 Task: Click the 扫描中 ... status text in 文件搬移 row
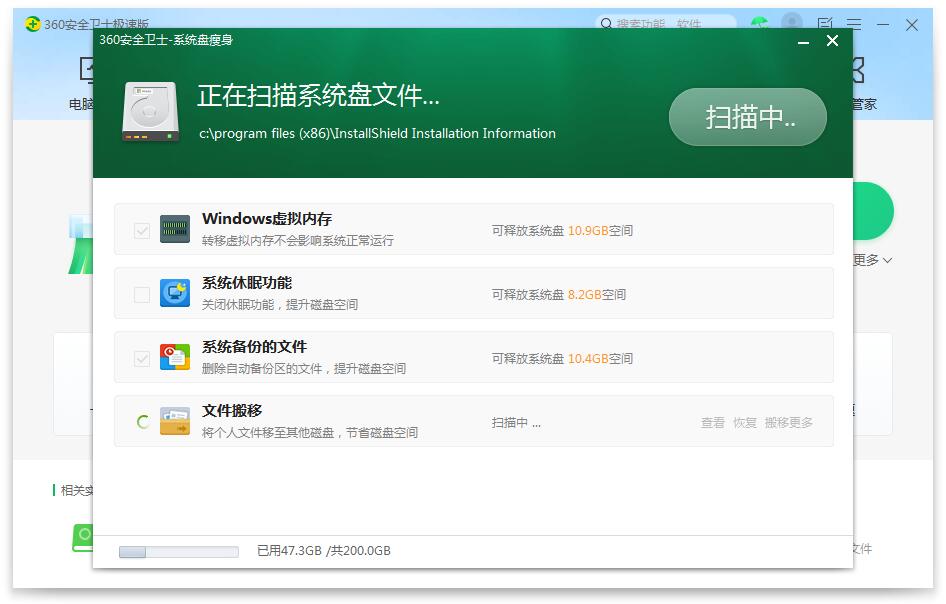click(x=516, y=422)
